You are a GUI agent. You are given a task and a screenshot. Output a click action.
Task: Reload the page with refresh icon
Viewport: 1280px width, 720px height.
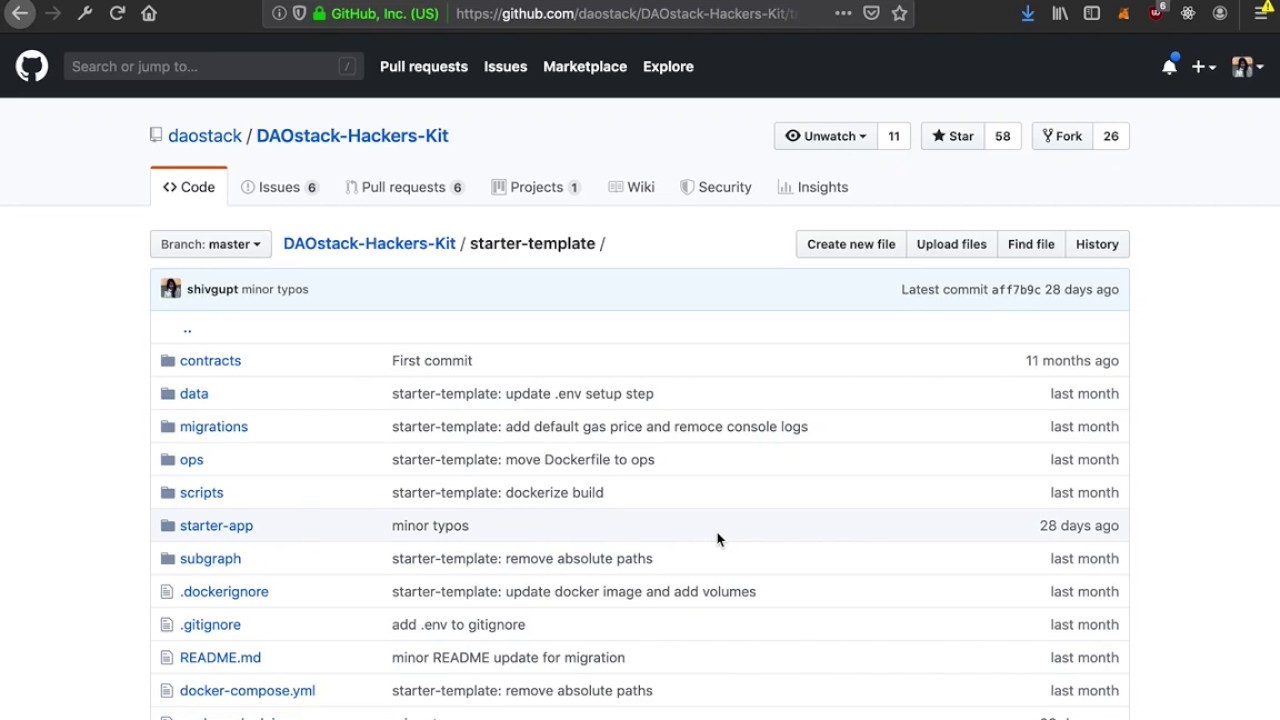coord(117,13)
